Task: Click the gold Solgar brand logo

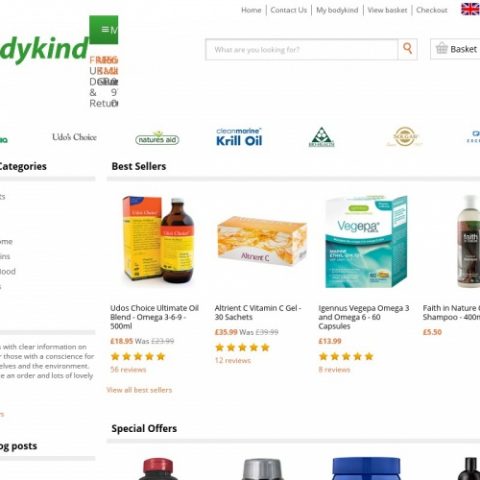Action: tap(404, 137)
